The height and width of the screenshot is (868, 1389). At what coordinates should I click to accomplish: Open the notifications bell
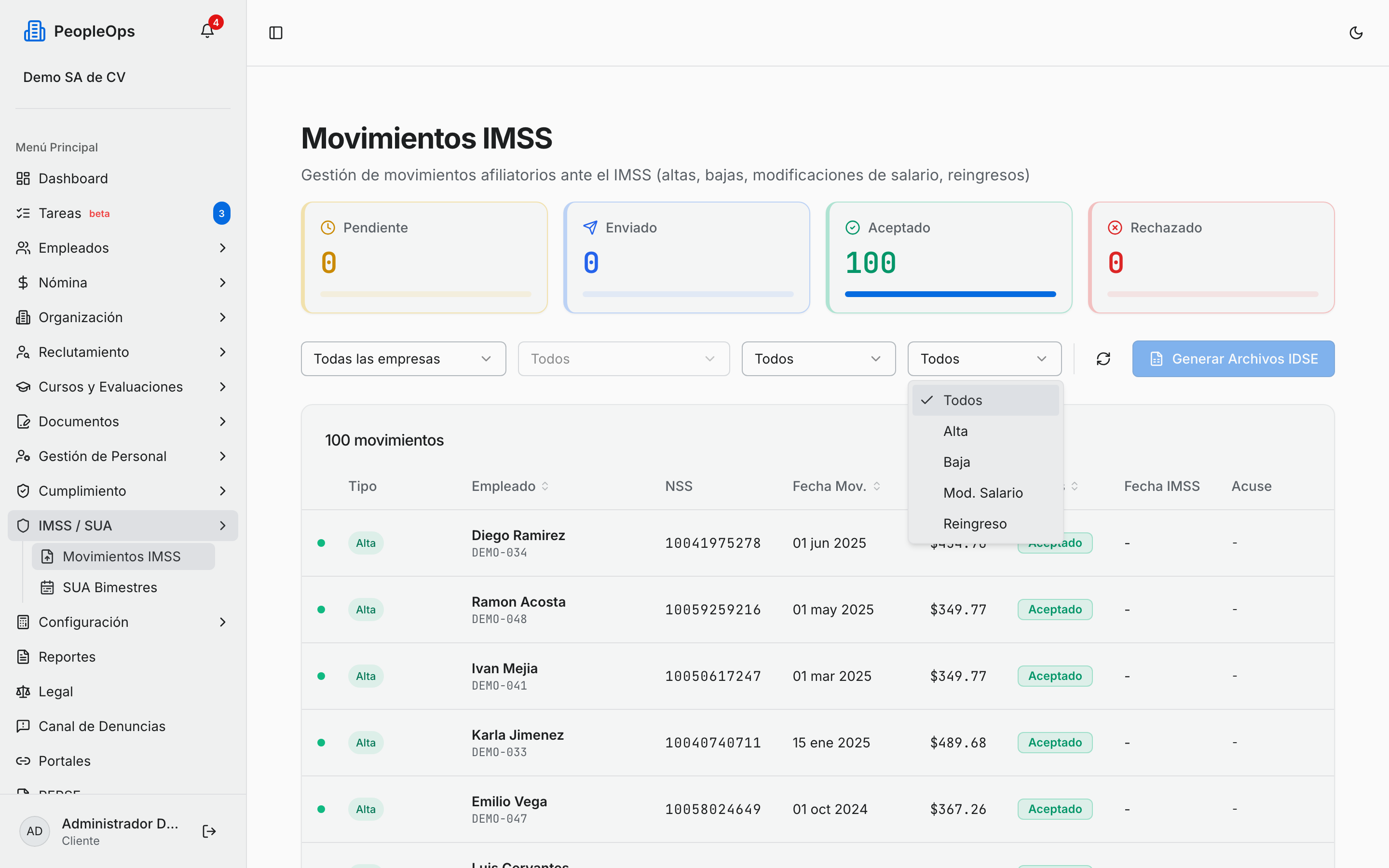click(207, 31)
